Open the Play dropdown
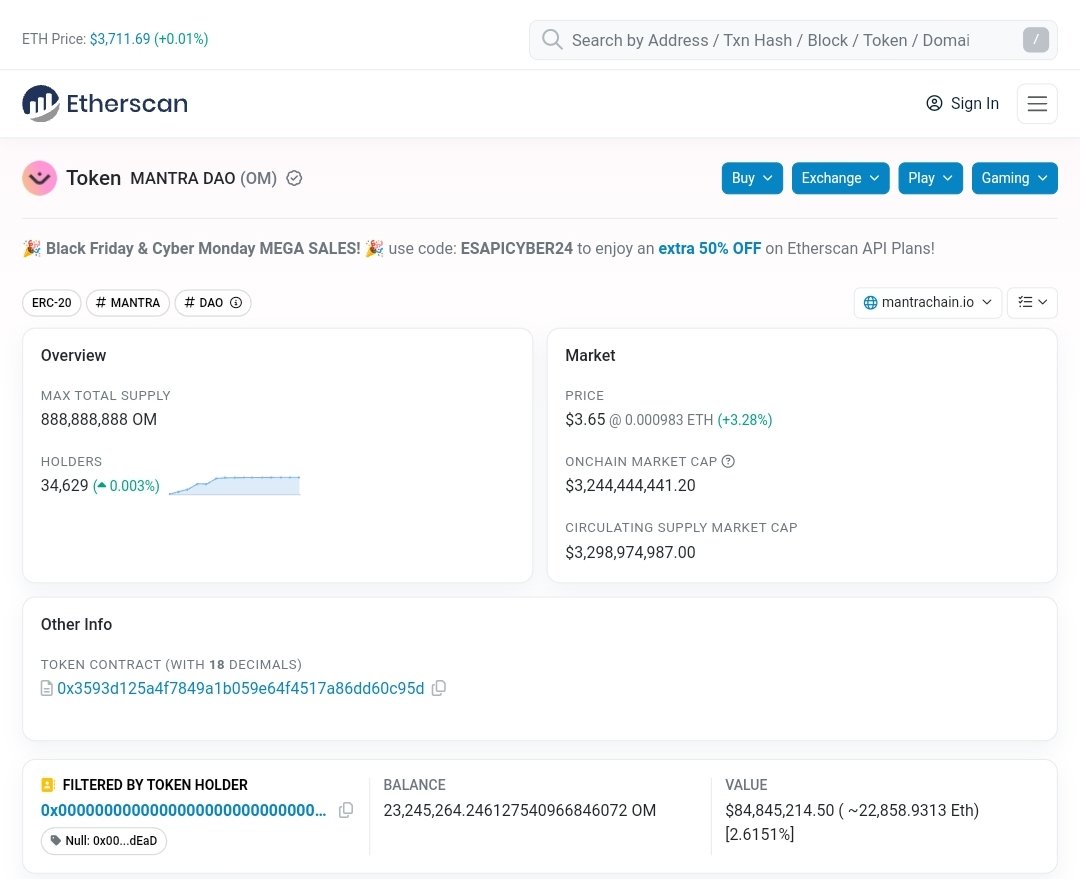The width and height of the screenshot is (1080, 879). [x=930, y=178]
